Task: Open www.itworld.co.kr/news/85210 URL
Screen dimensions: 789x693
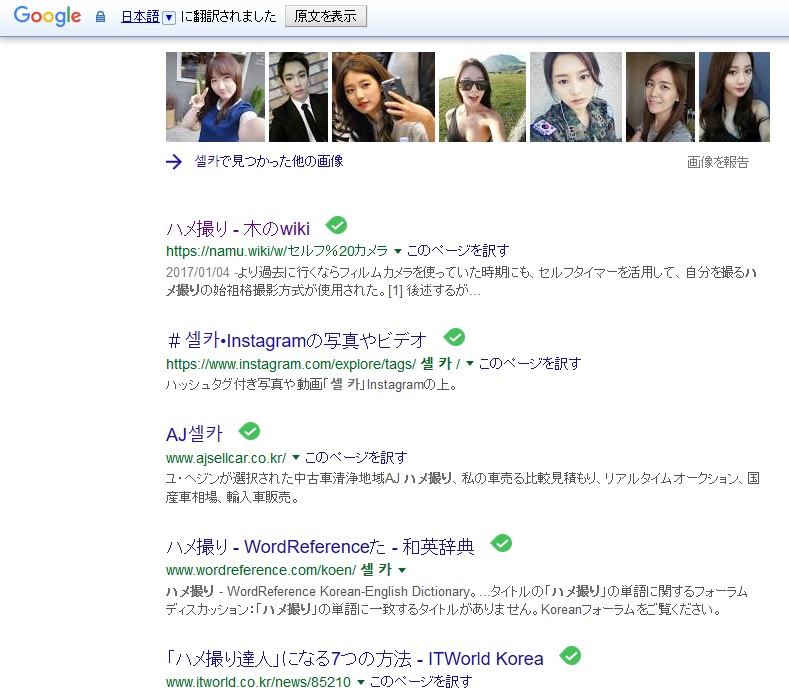Action: click(x=258, y=682)
